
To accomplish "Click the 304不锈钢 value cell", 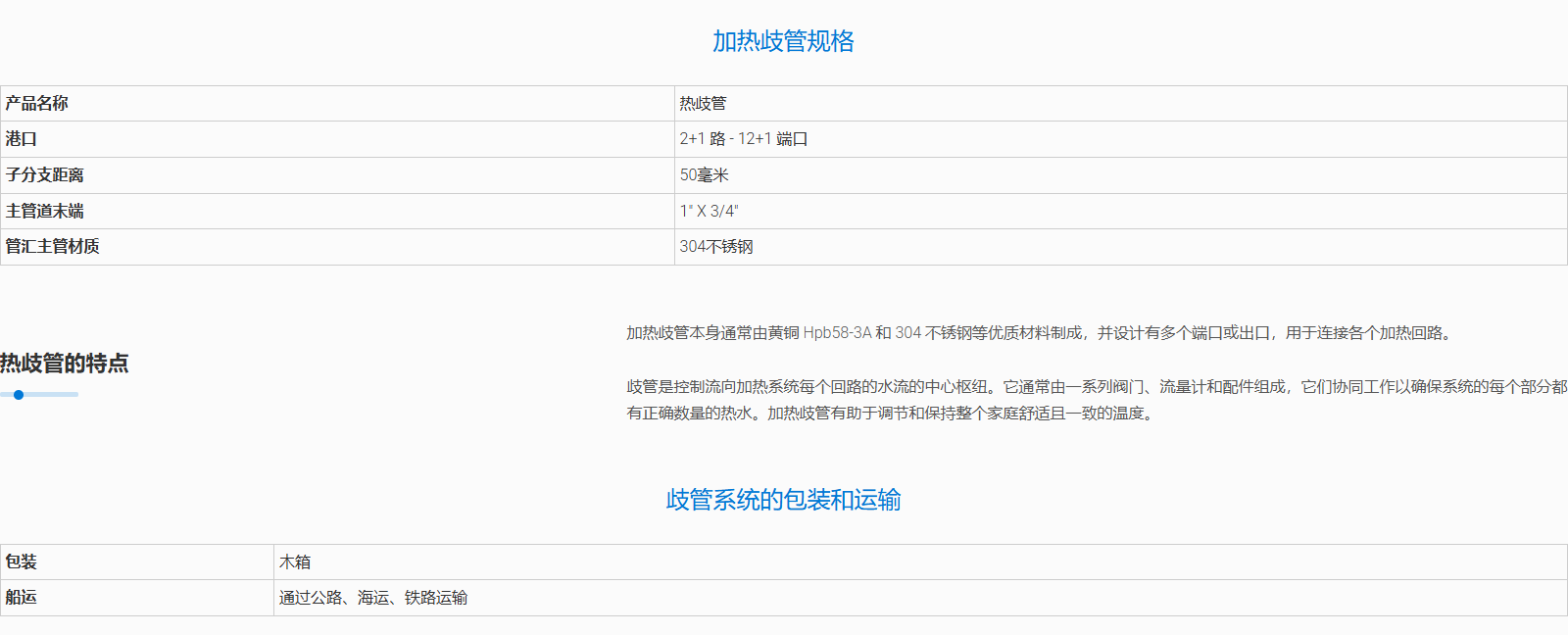I will [x=716, y=247].
